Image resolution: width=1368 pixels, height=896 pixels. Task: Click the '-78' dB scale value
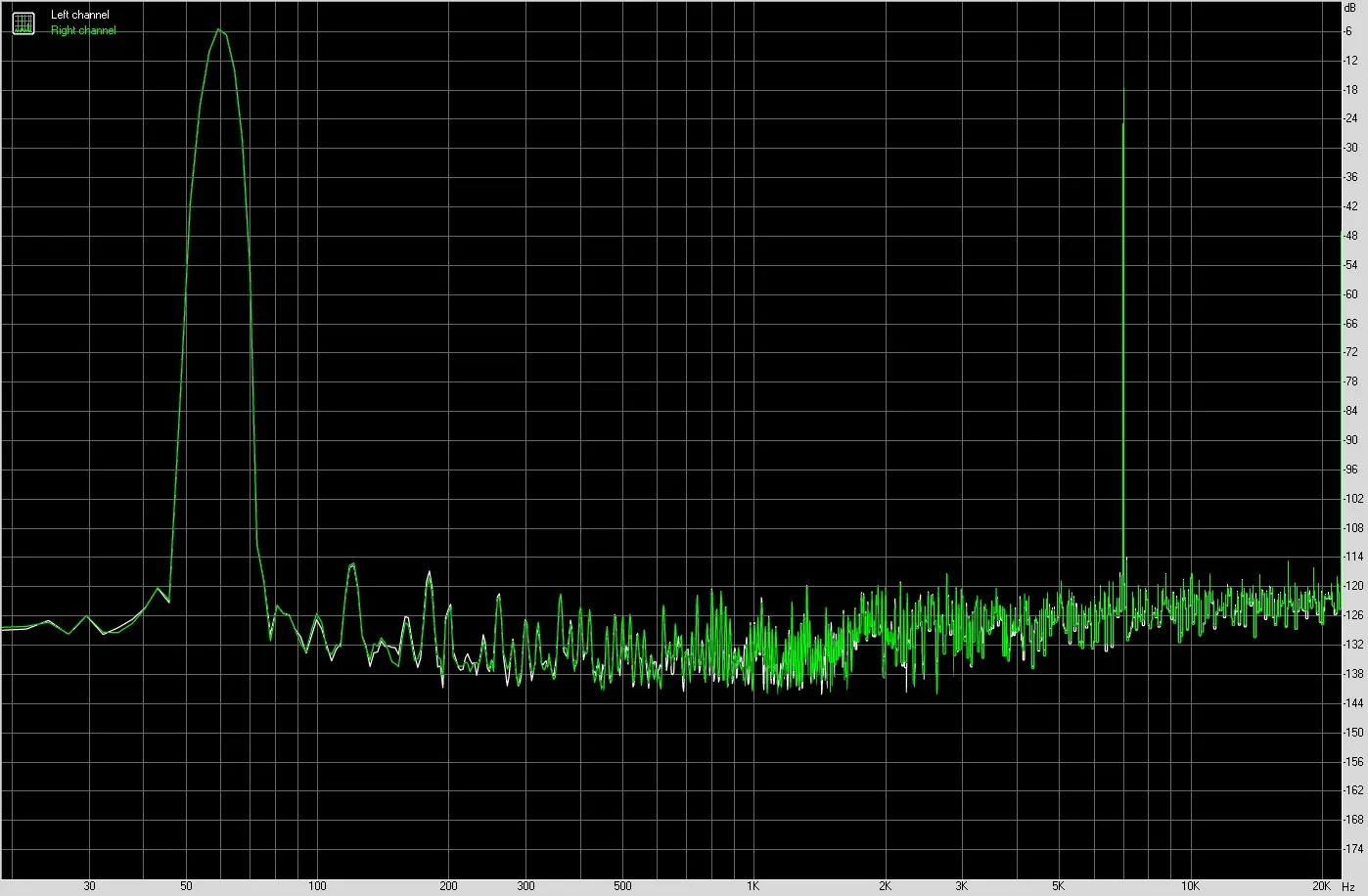coord(1350,381)
